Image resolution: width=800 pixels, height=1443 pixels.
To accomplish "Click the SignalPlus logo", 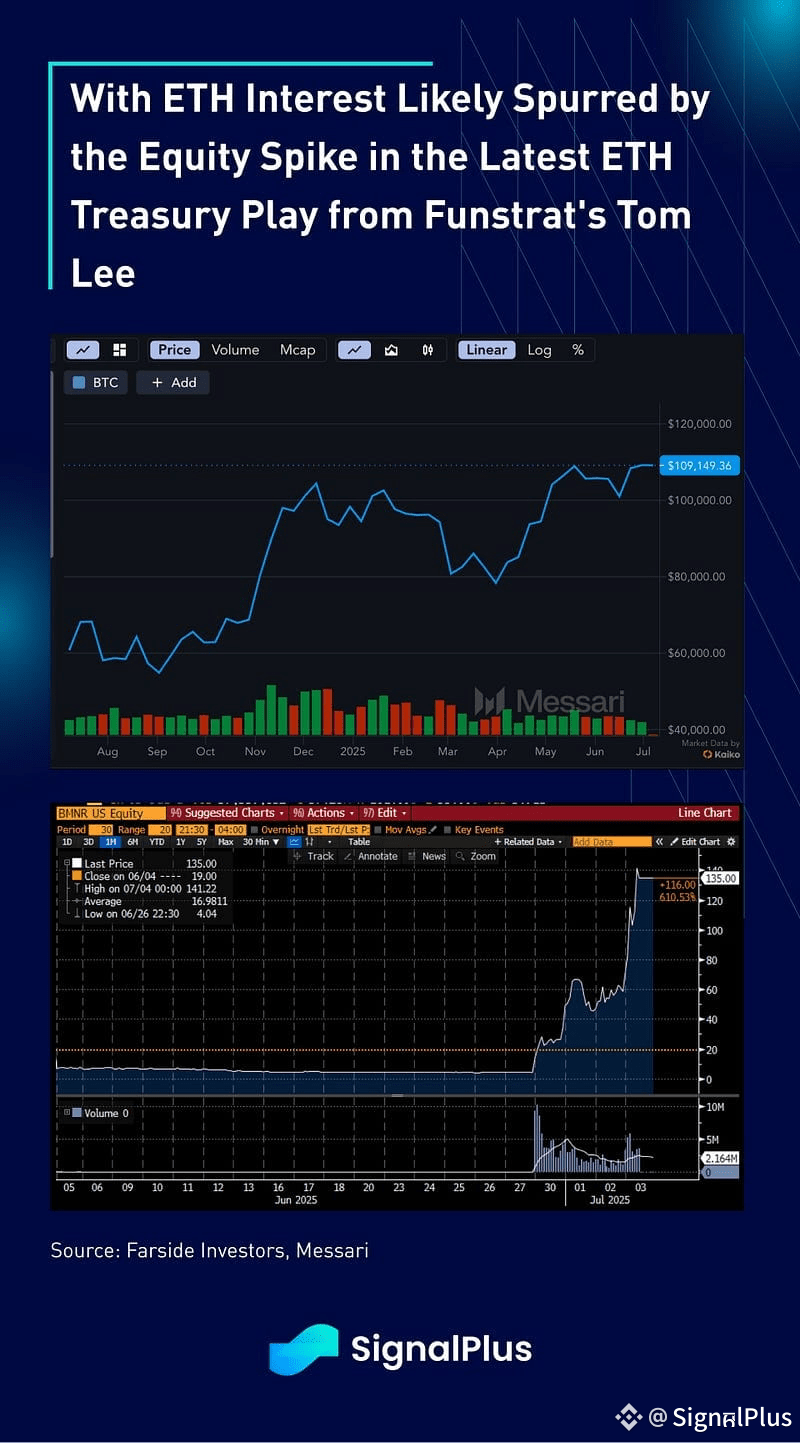I will 401,1349.
